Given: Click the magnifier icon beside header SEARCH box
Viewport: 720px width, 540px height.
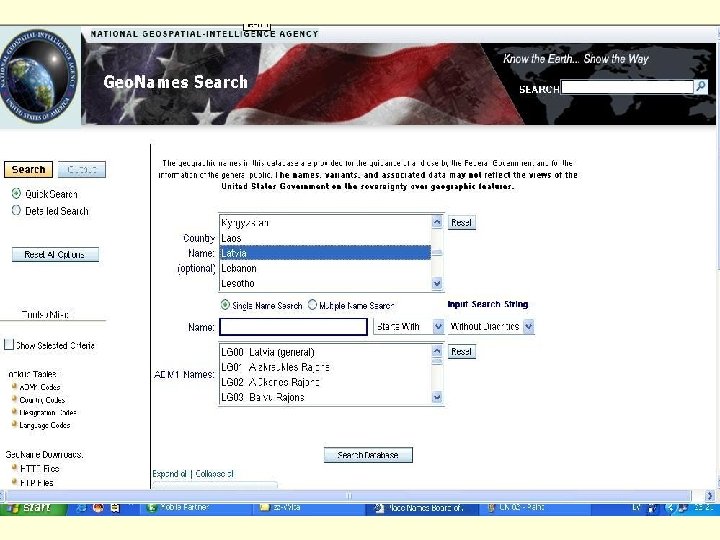Looking at the screenshot, I should tap(701, 86).
